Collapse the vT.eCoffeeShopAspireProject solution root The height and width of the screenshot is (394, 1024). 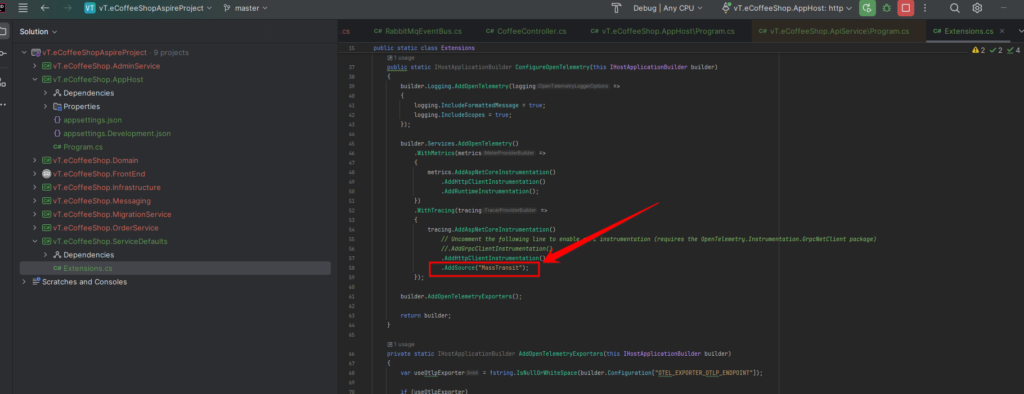pos(25,53)
